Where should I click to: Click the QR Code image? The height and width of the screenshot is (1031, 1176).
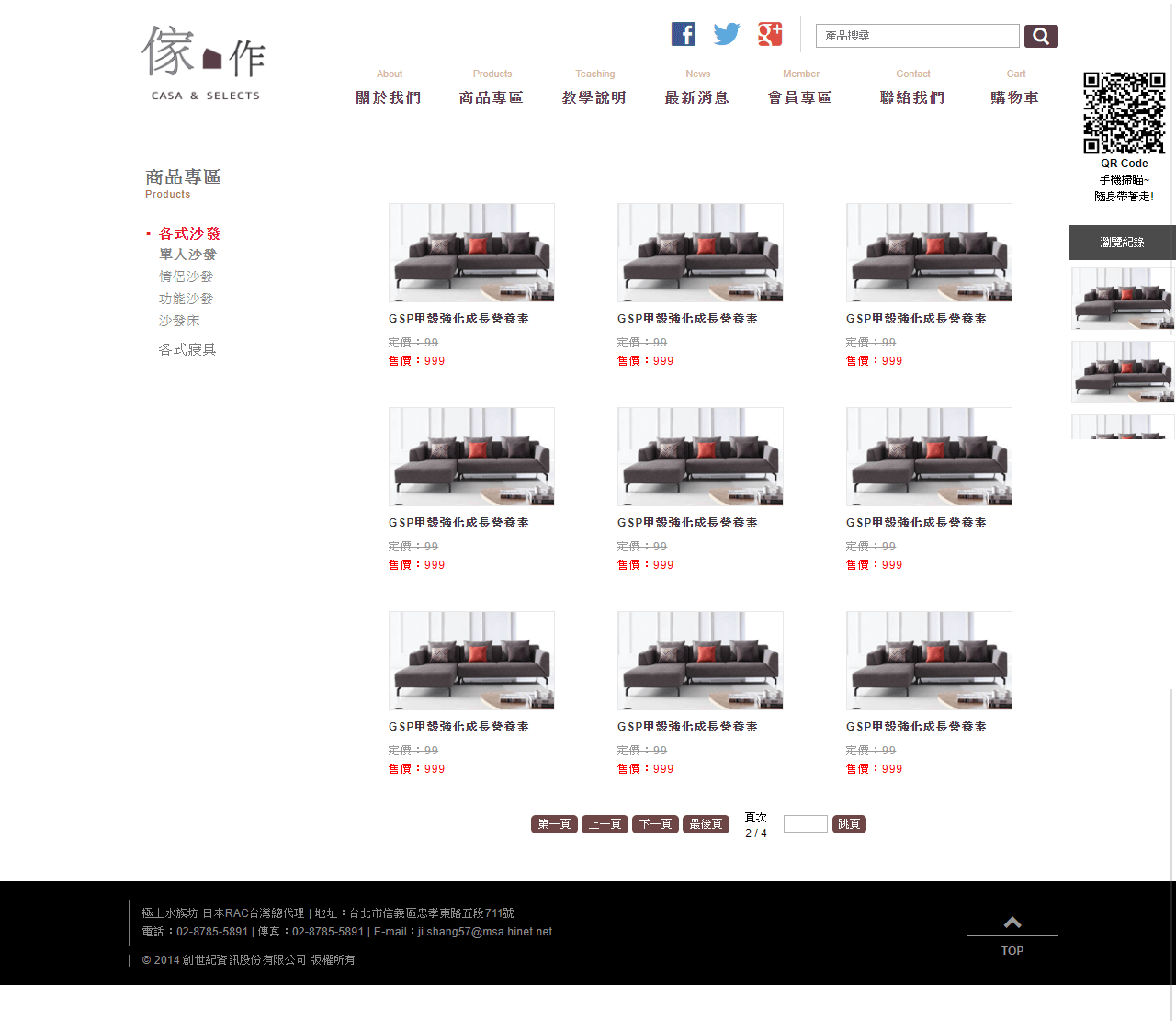click(1125, 113)
